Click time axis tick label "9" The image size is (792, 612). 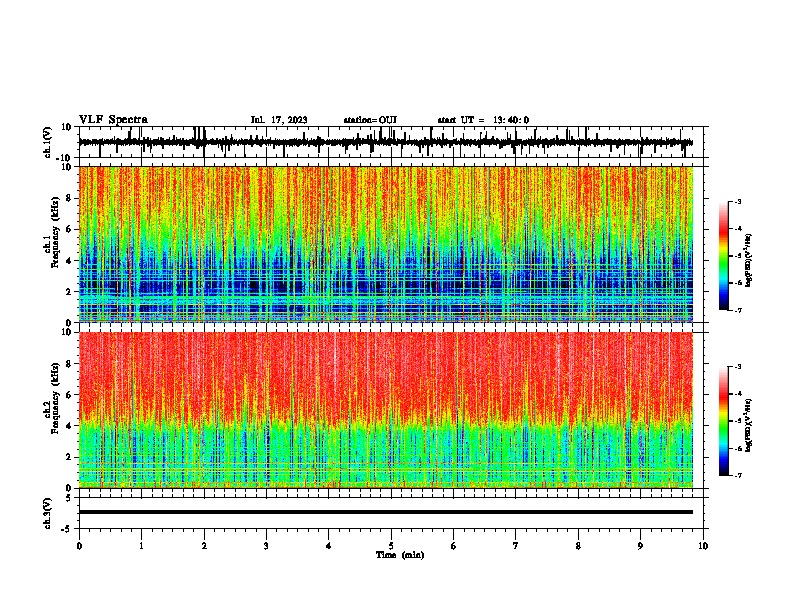click(640, 546)
